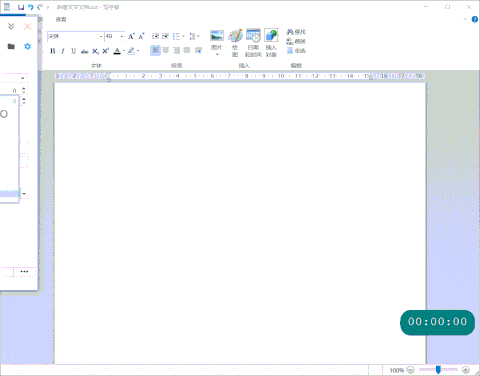Open the highlight color dropdown arrow
The height and width of the screenshot is (376, 480).
[x=138, y=51]
